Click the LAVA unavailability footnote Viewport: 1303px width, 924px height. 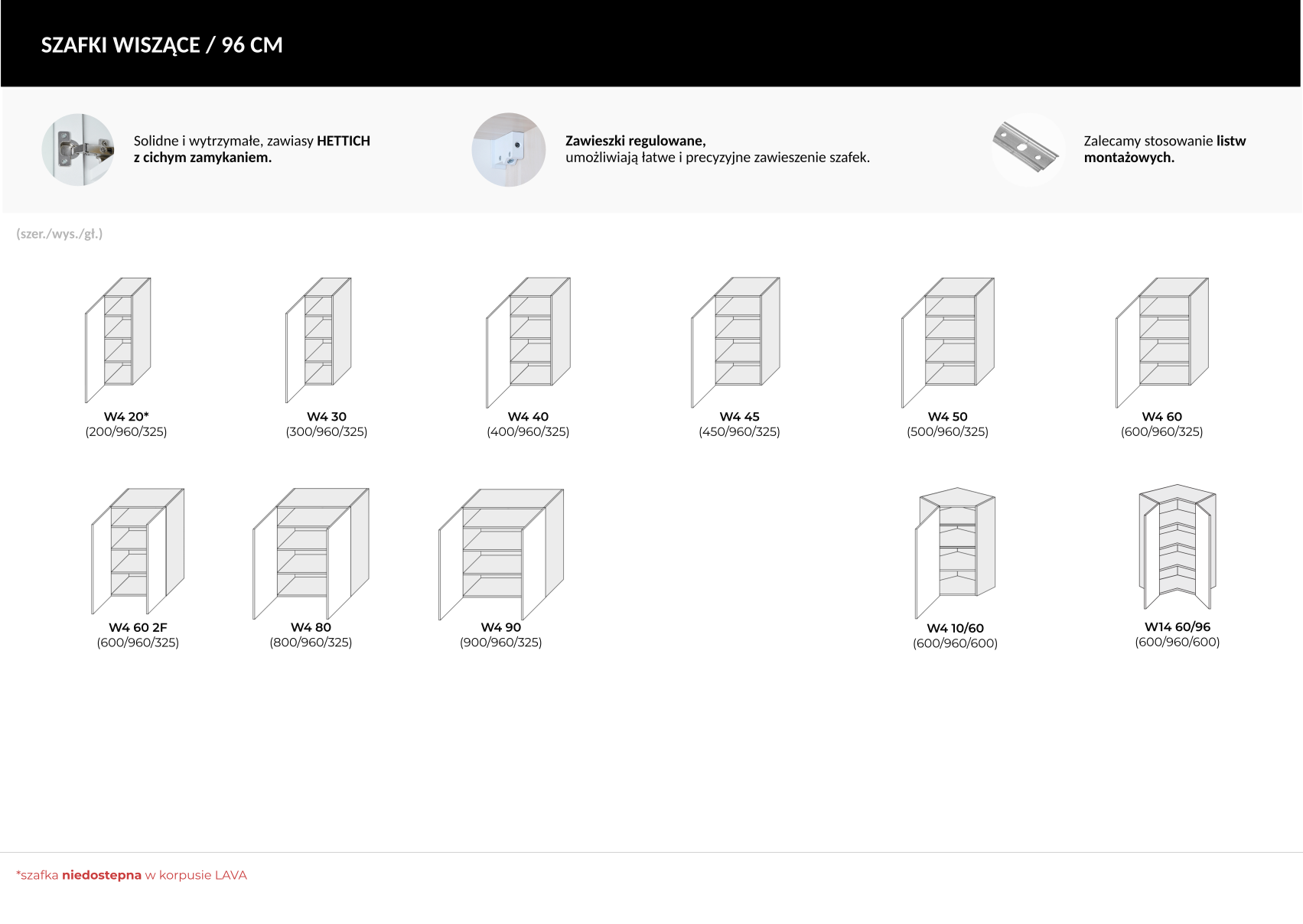coord(132,875)
